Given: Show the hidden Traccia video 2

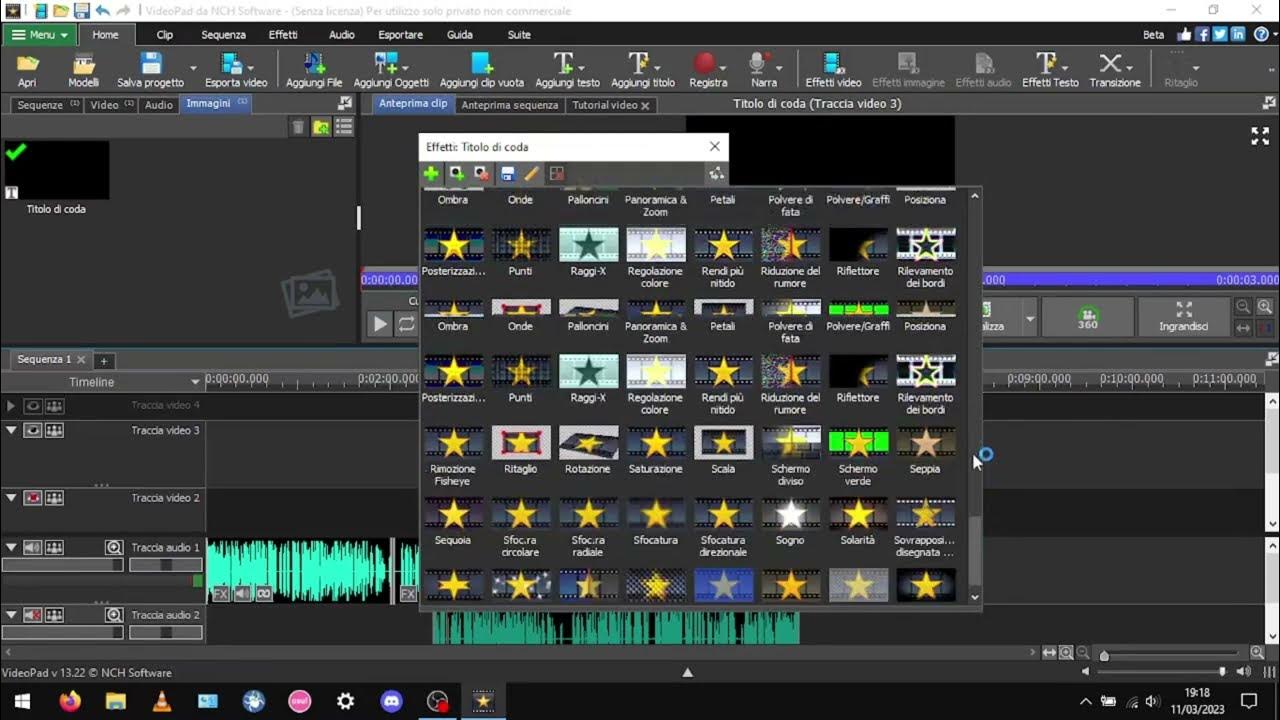Looking at the screenshot, I should click(33, 498).
